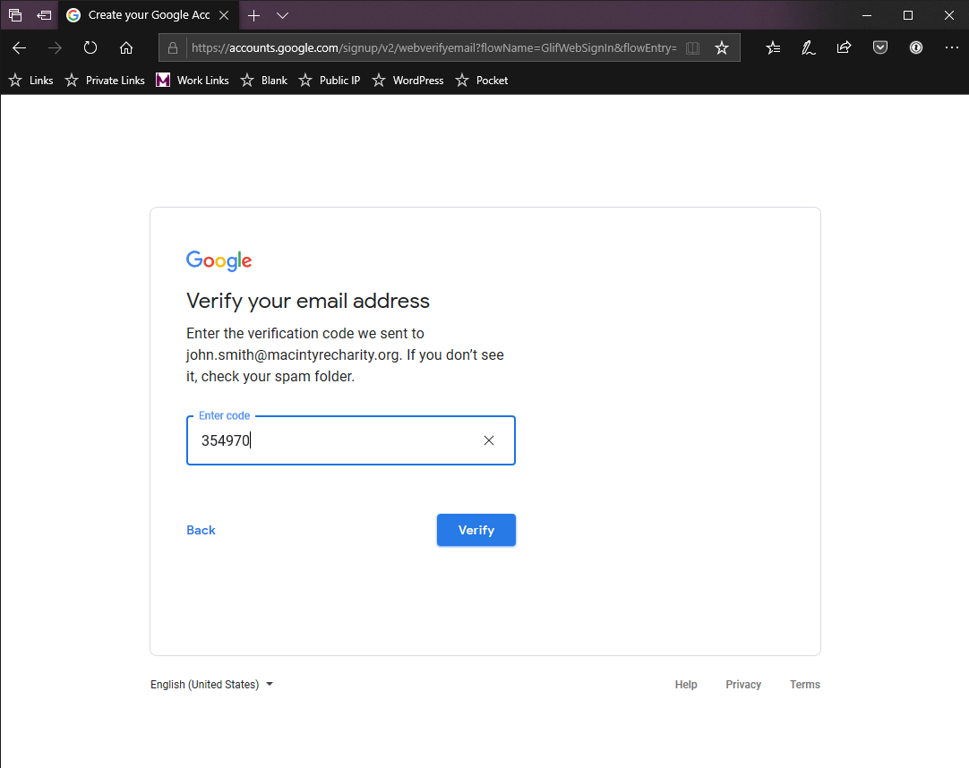Screen dimensions: 969x768
Task: Click the add notes pen icon
Action: (x=808, y=47)
